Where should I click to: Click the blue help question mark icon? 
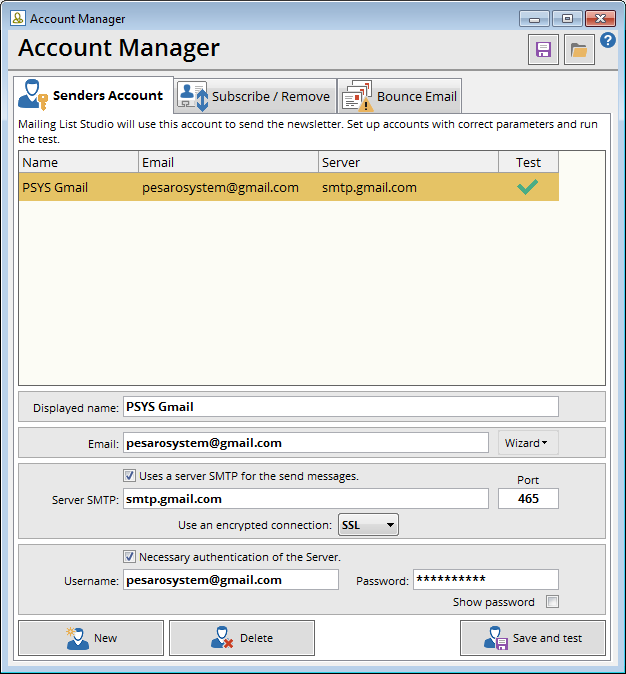tap(608, 41)
